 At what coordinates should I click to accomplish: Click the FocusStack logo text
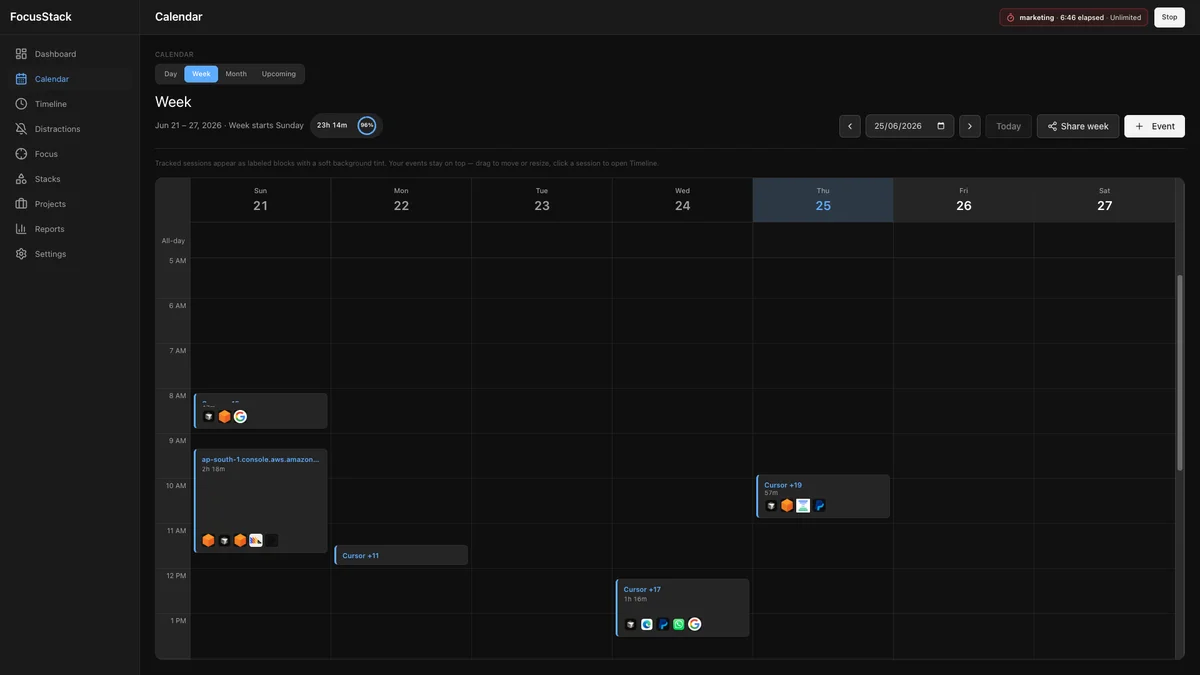(x=41, y=17)
